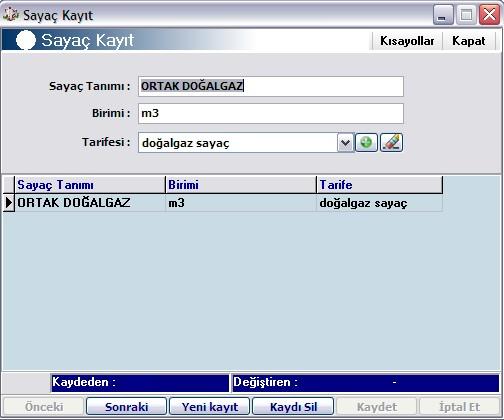Click the Birimi field containing m3
The height and width of the screenshot is (420, 504).
(x=271, y=113)
